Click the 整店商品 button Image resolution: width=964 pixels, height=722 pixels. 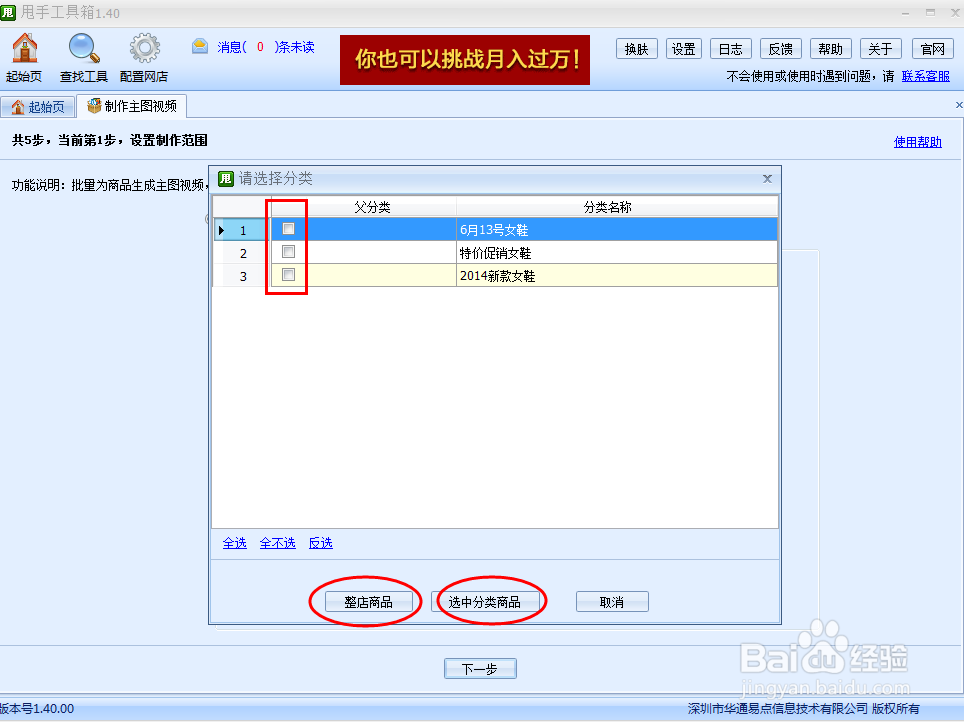[367, 601]
